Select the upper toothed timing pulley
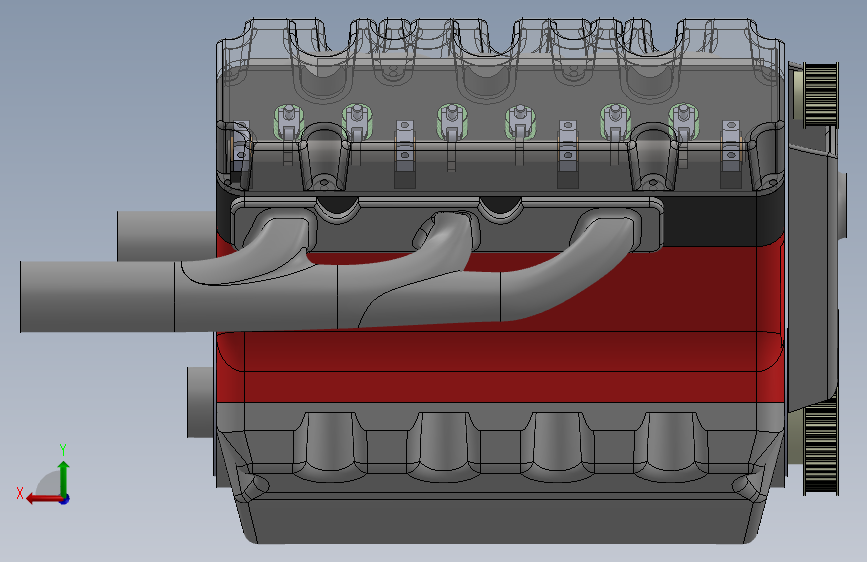Viewport: 867px width, 562px height. (x=821, y=95)
